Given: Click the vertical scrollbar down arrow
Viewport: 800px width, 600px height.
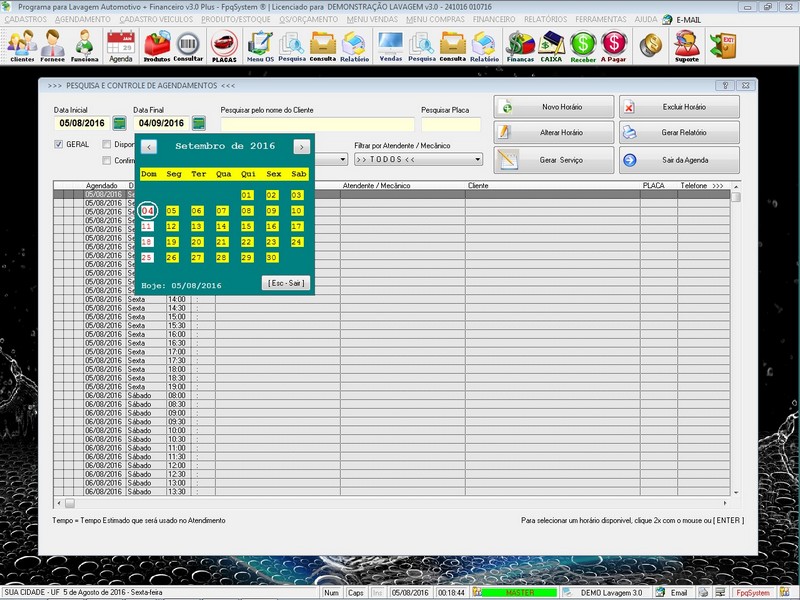Looking at the screenshot, I should pyautogui.click(x=736, y=492).
